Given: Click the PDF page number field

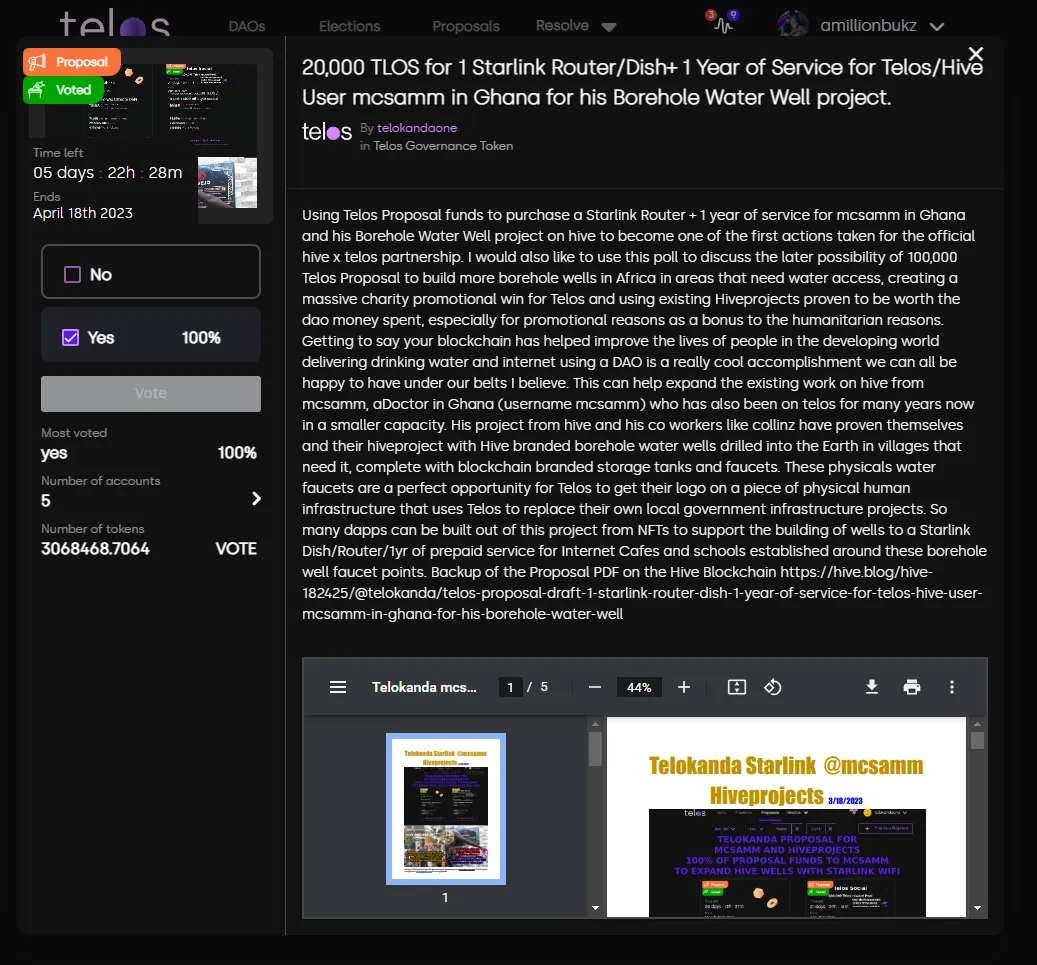Looking at the screenshot, I should tap(510, 687).
